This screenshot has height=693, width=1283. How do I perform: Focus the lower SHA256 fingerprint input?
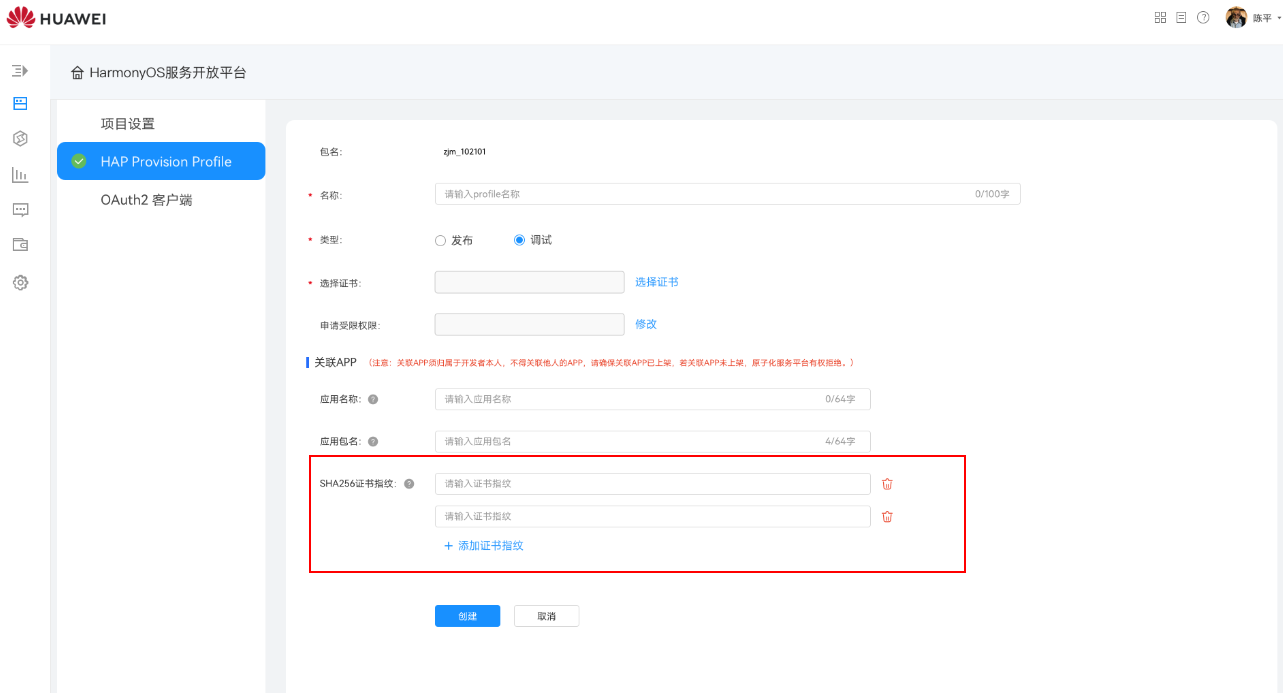pos(653,516)
